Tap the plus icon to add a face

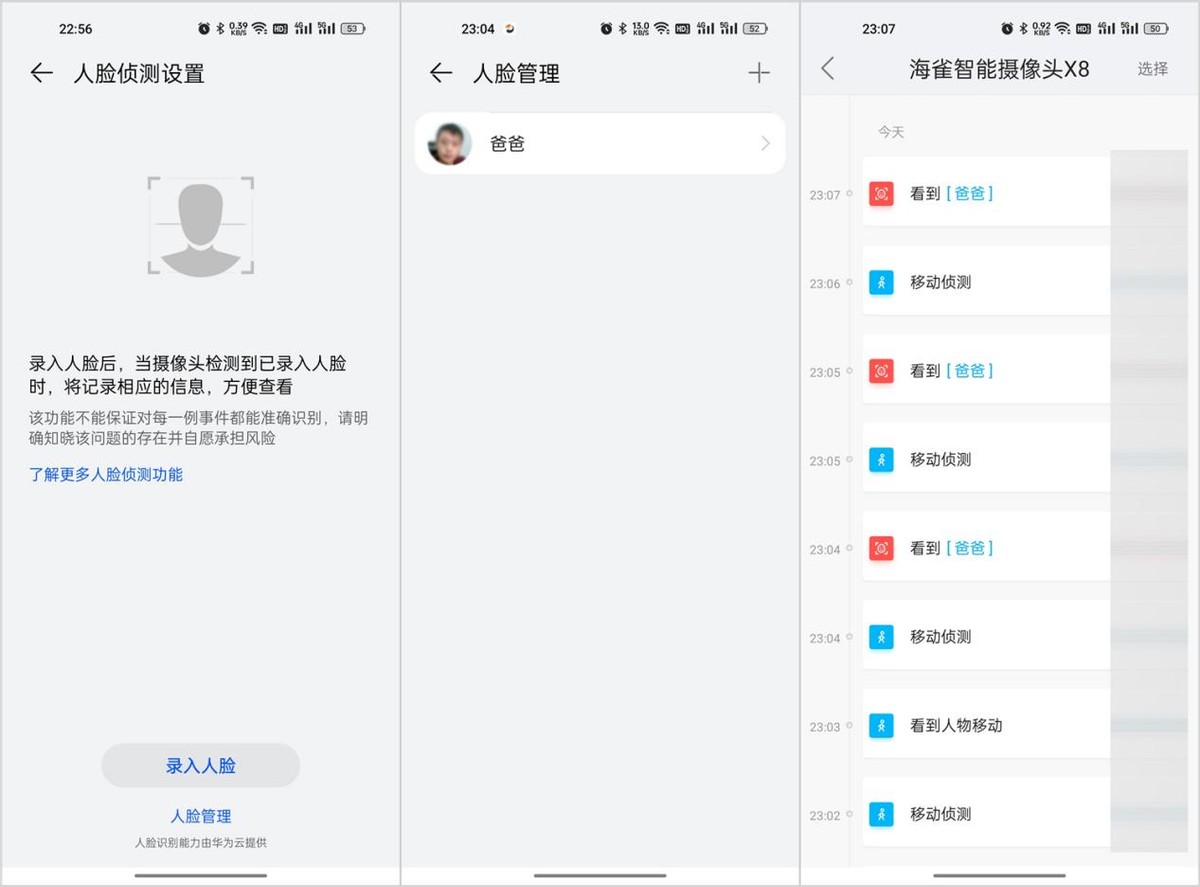[x=759, y=72]
